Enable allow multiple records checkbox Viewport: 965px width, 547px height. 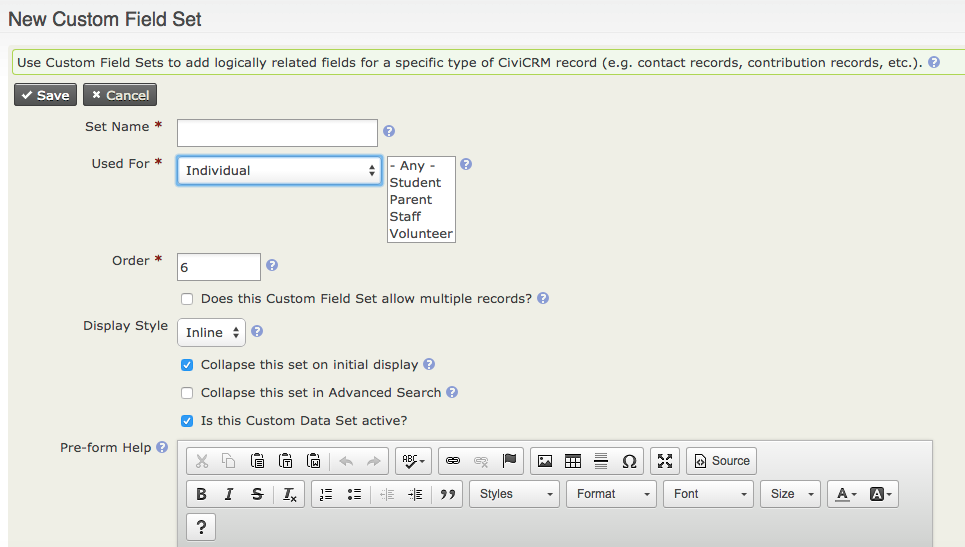[187, 299]
